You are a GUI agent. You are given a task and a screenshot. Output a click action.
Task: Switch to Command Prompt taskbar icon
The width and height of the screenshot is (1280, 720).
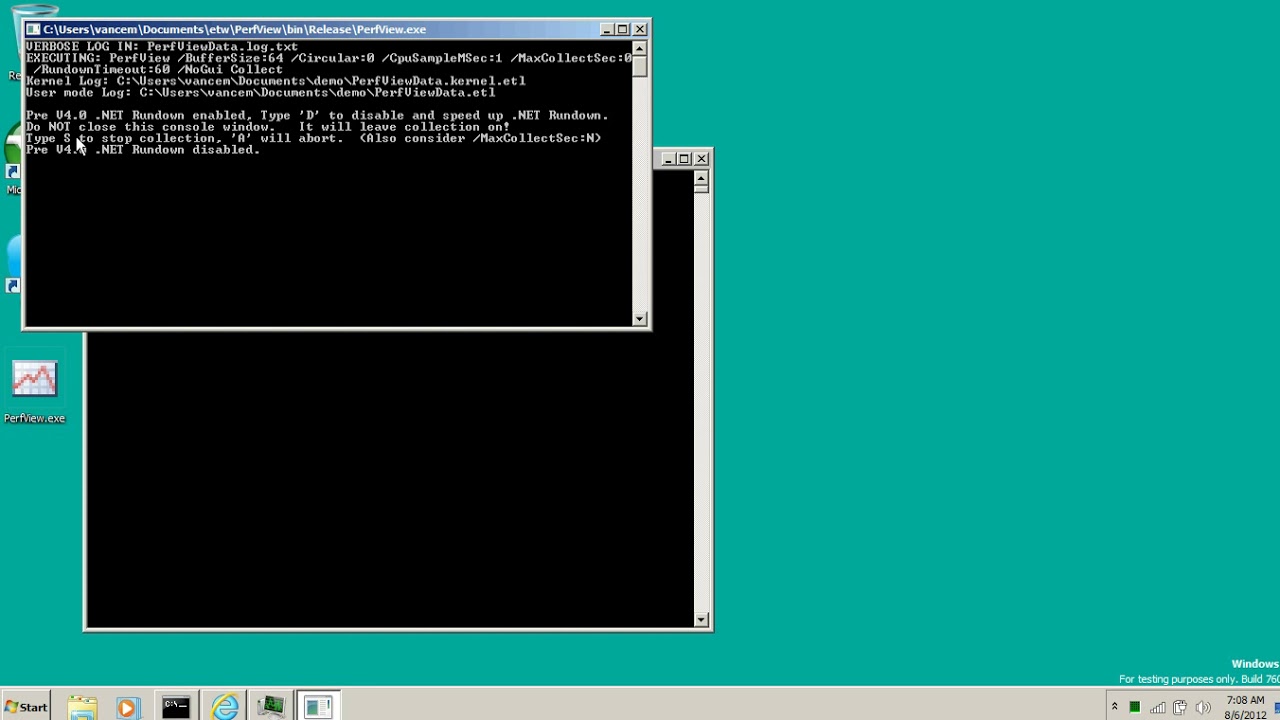(x=175, y=707)
